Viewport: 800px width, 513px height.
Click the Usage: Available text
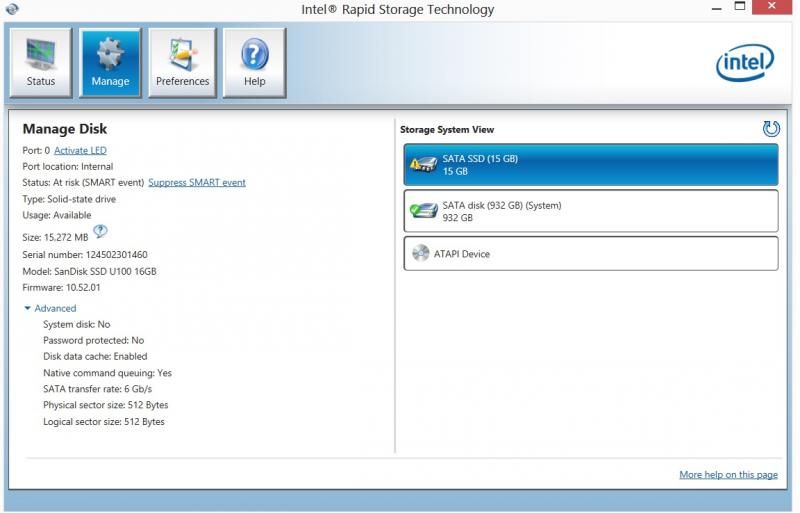click(57, 215)
